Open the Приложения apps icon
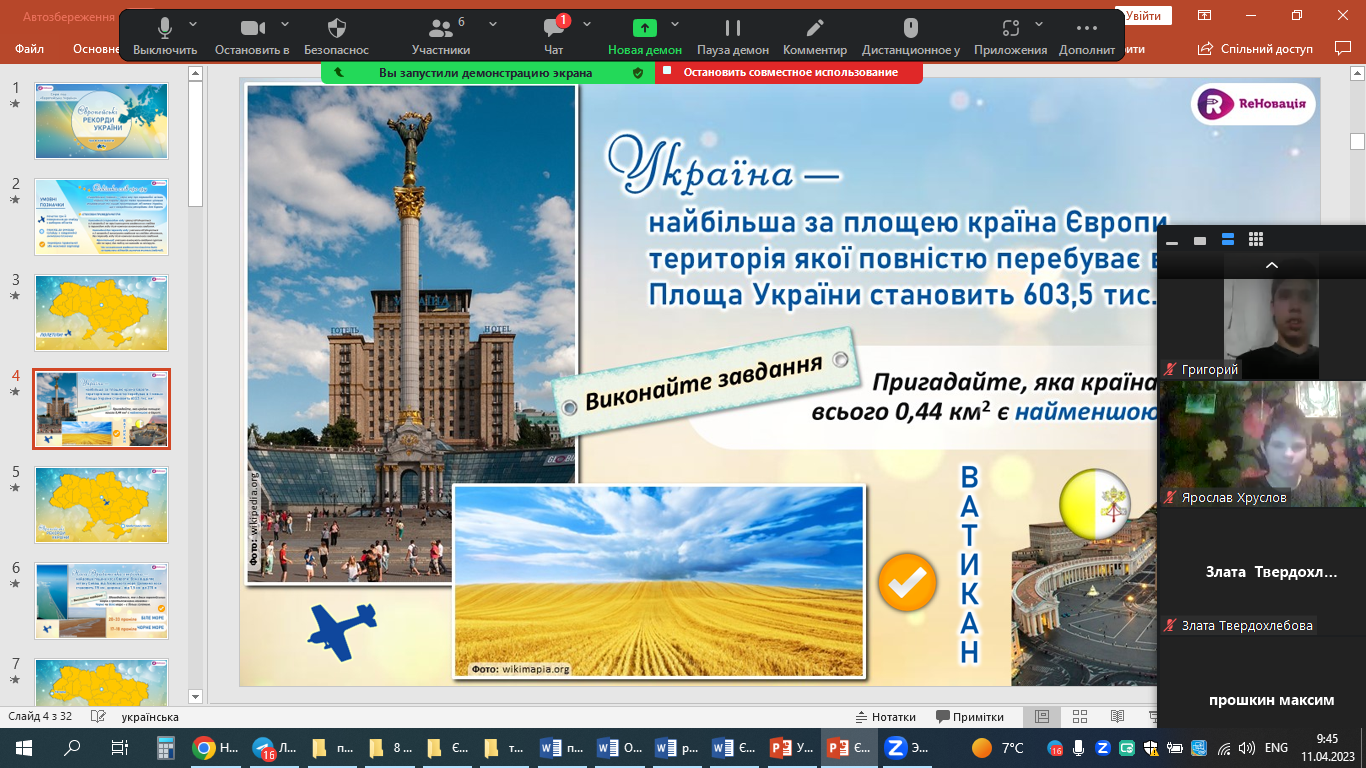 [x=1010, y=28]
